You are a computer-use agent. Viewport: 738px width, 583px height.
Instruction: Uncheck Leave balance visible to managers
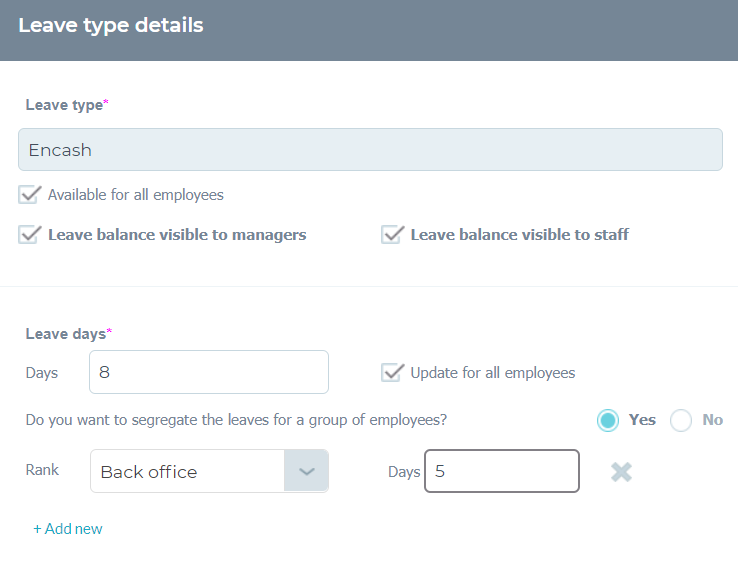30,234
